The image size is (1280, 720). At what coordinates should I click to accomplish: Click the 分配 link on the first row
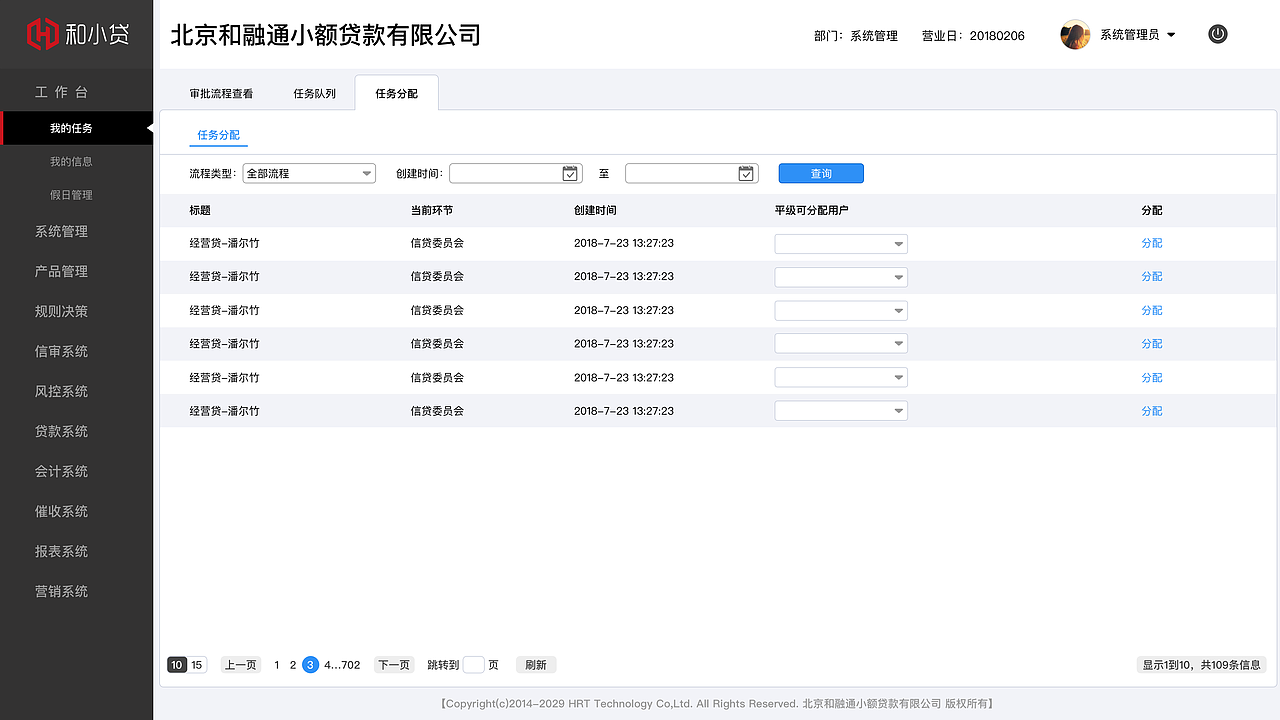coord(1151,243)
